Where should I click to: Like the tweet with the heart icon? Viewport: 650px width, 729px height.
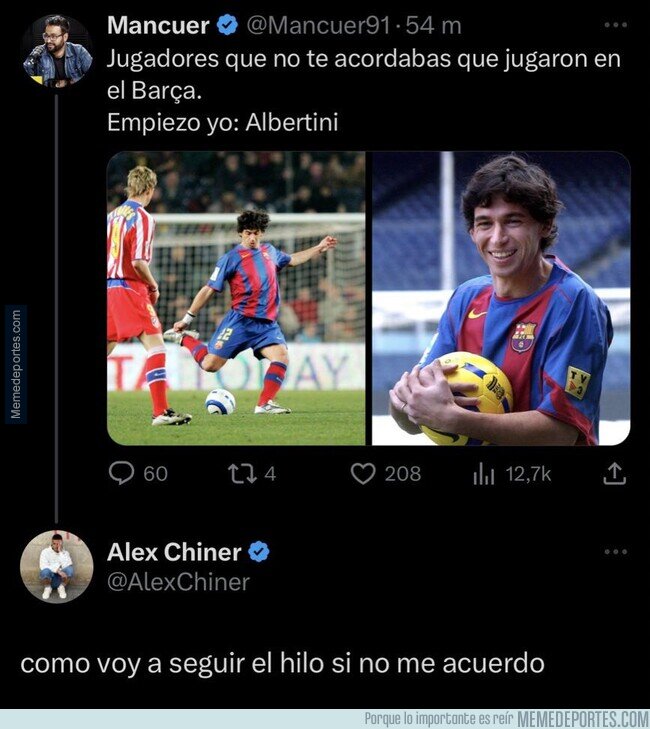(363, 474)
